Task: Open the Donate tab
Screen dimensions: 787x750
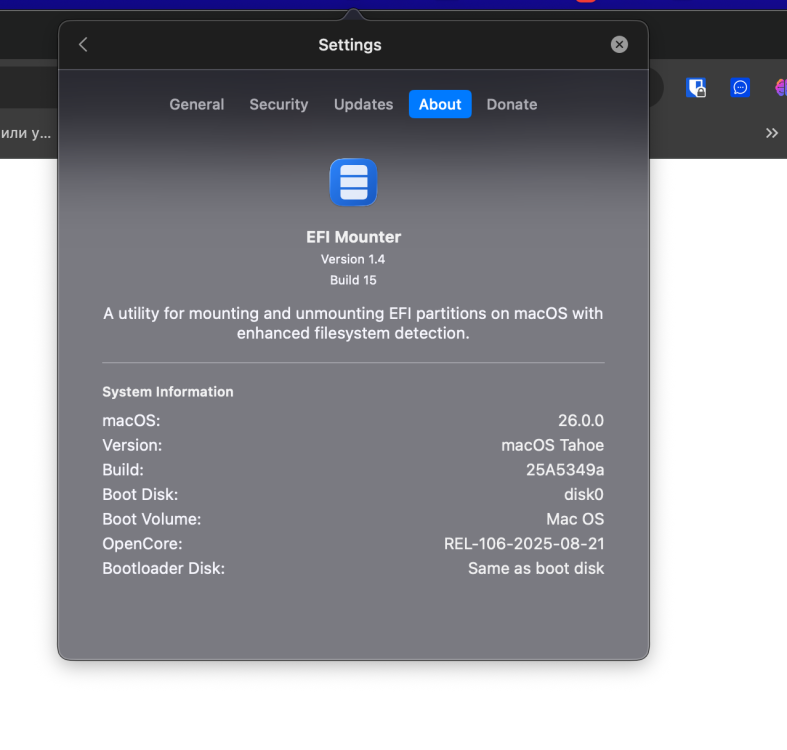Action: click(511, 104)
